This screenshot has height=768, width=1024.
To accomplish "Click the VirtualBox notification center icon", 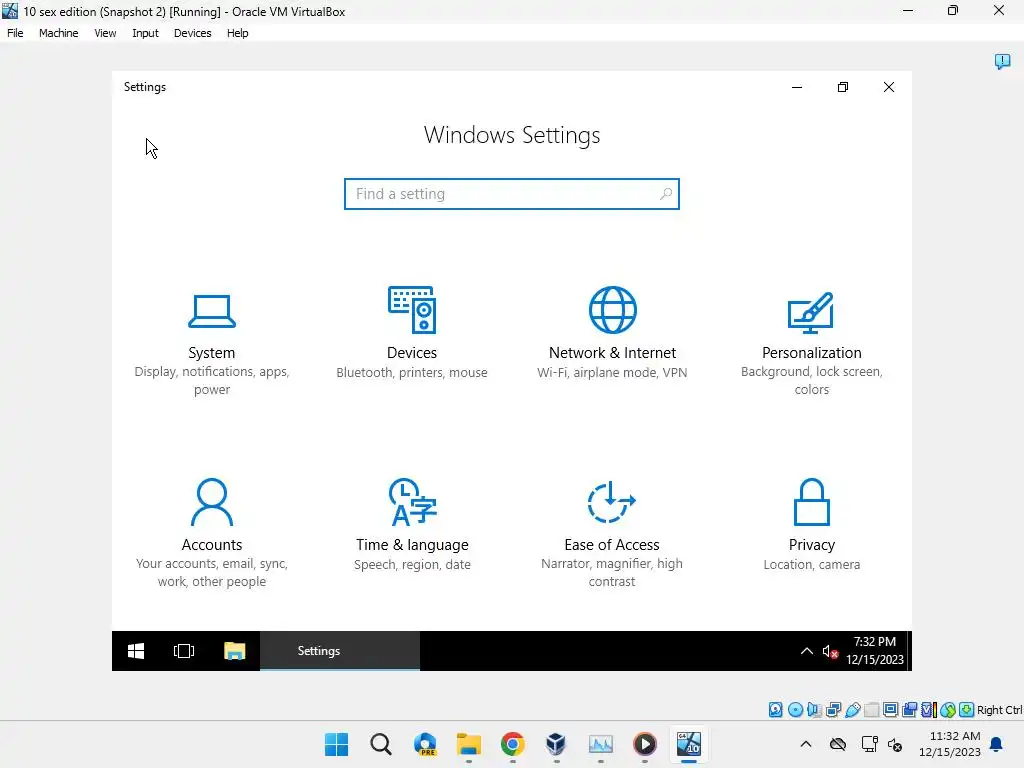I will pyautogui.click(x=1002, y=62).
